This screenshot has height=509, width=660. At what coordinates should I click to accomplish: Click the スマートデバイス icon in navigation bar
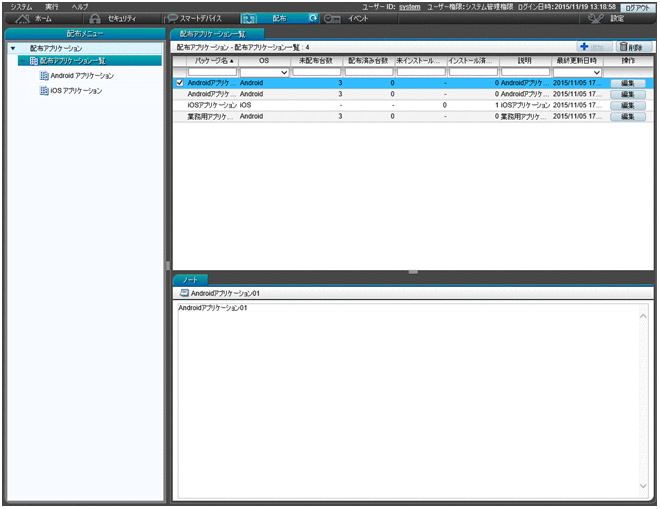pos(172,18)
